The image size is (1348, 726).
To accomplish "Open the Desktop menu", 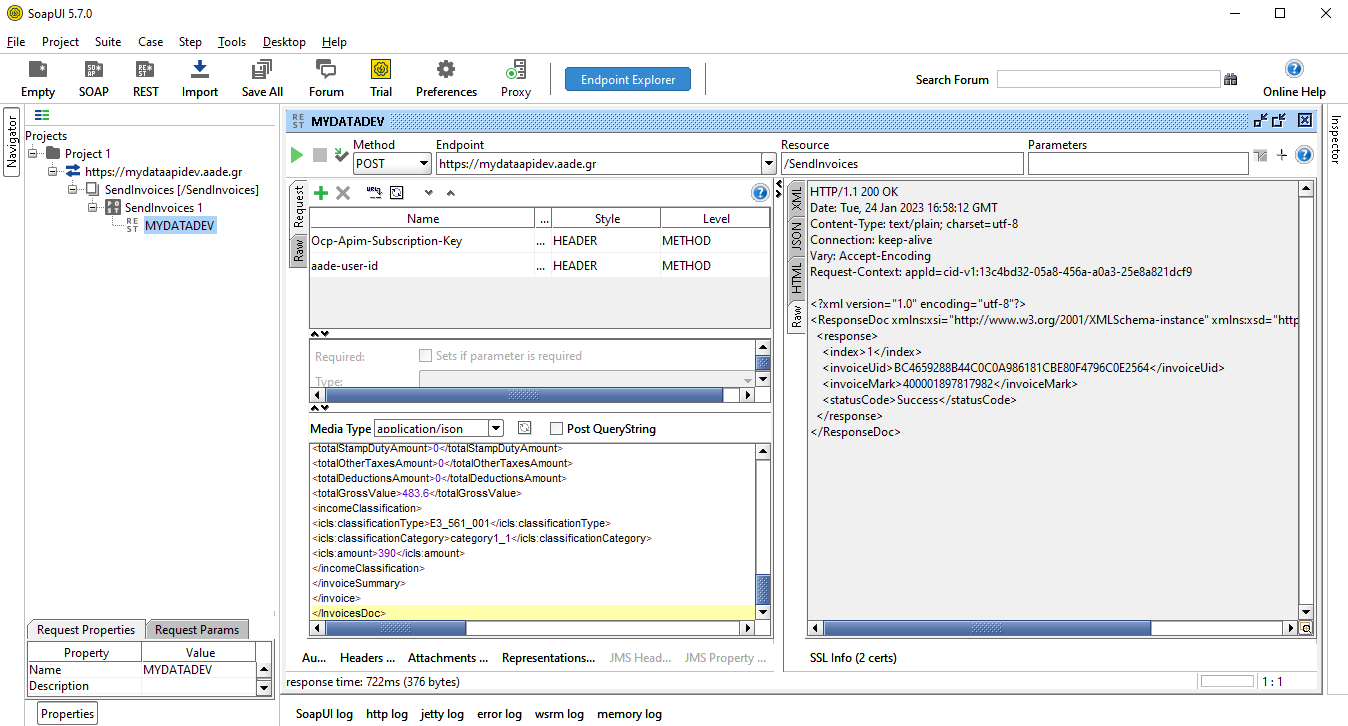I will coord(284,42).
